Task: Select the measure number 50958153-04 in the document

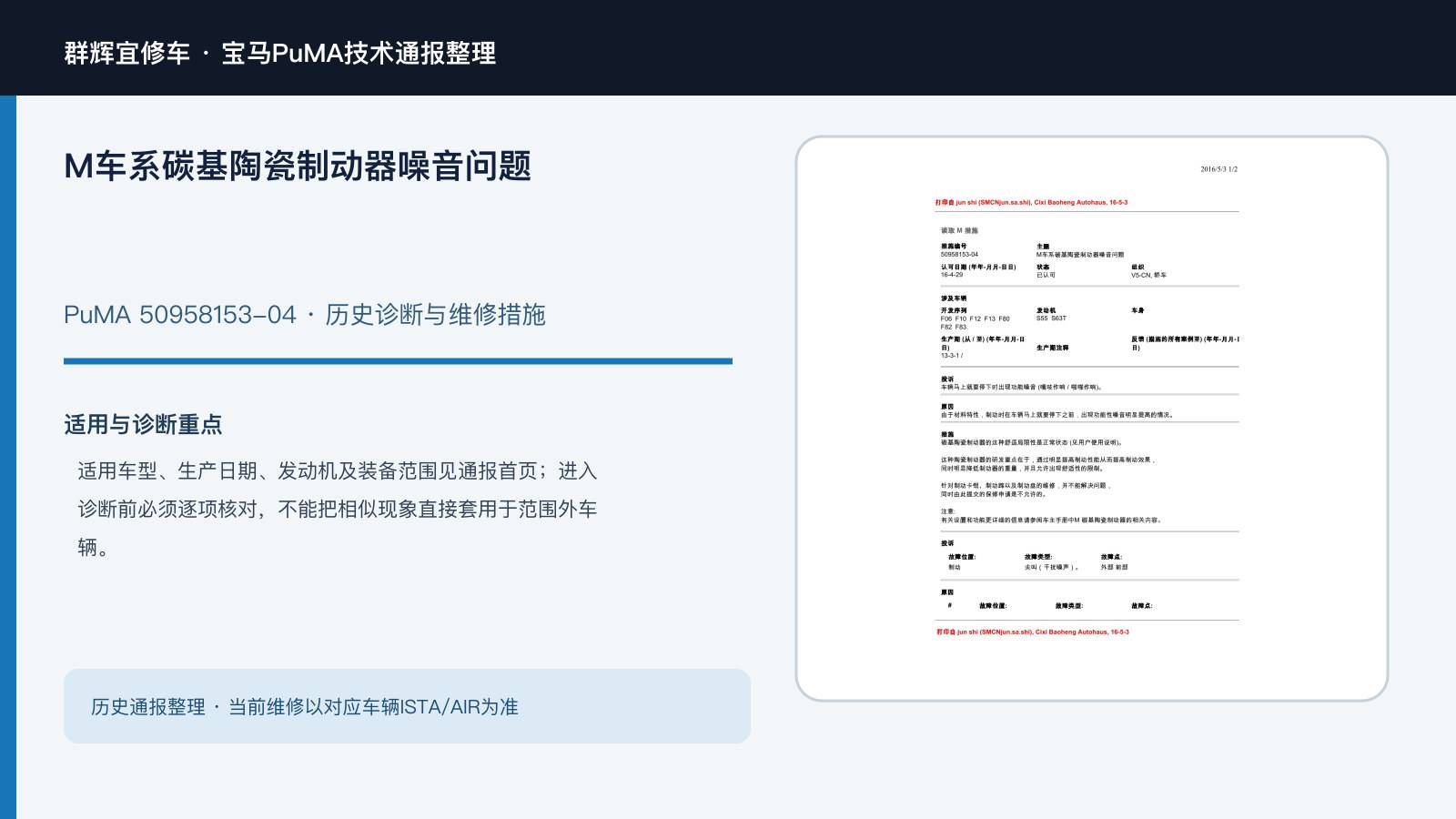Action: pos(959,255)
